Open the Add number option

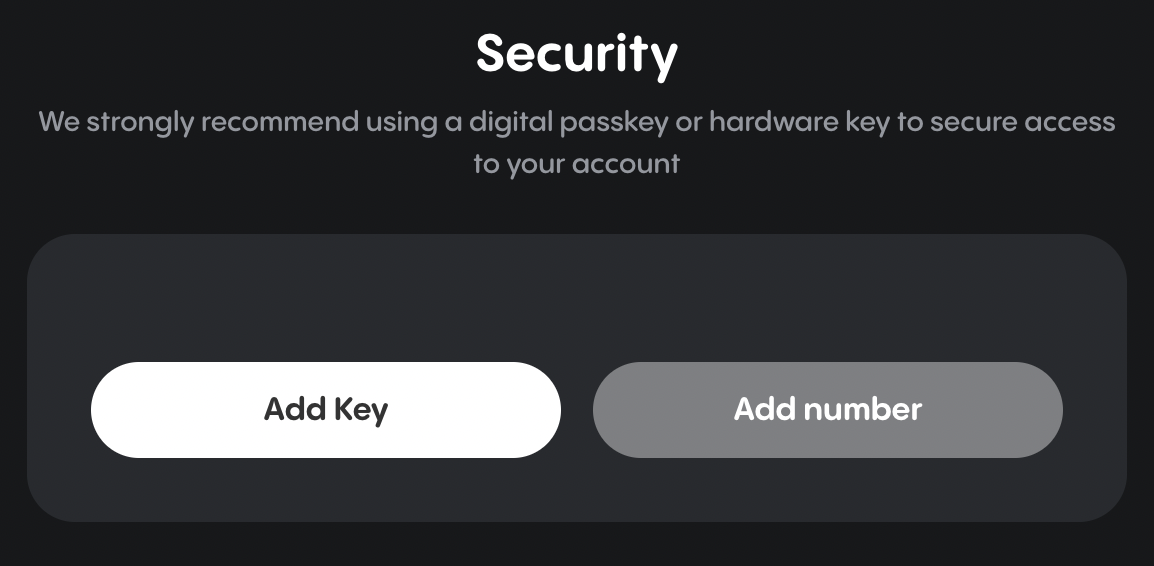click(x=827, y=409)
